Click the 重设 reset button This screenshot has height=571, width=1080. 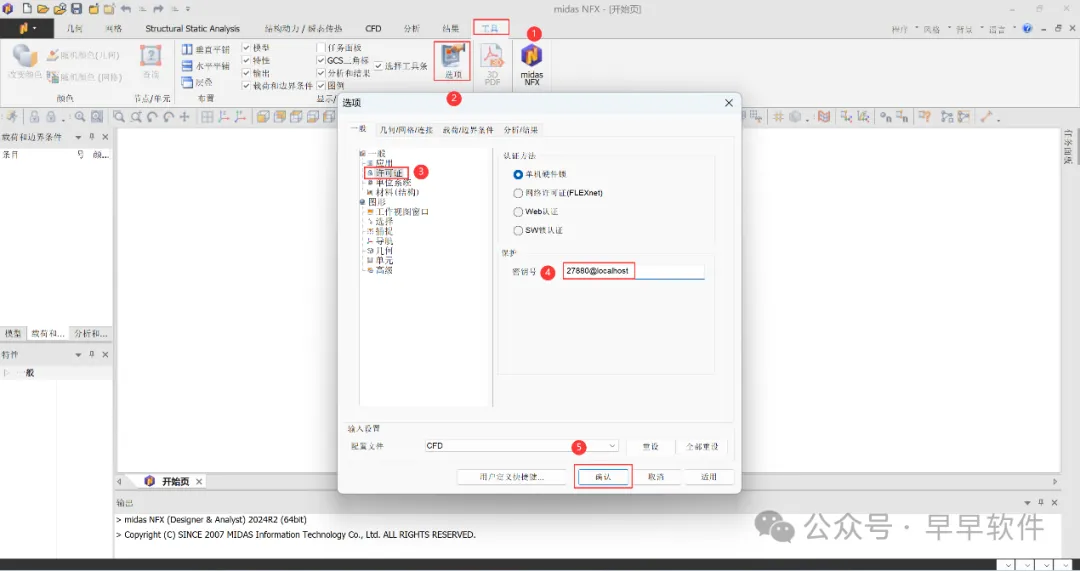click(650, 446)
